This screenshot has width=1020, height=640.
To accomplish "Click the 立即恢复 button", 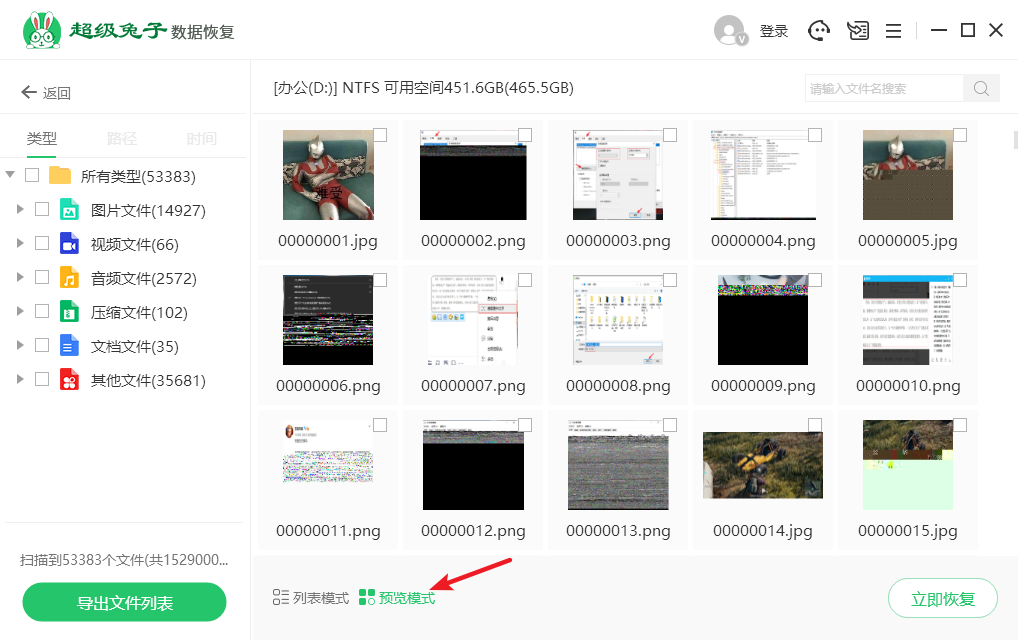I will (942, 599).
